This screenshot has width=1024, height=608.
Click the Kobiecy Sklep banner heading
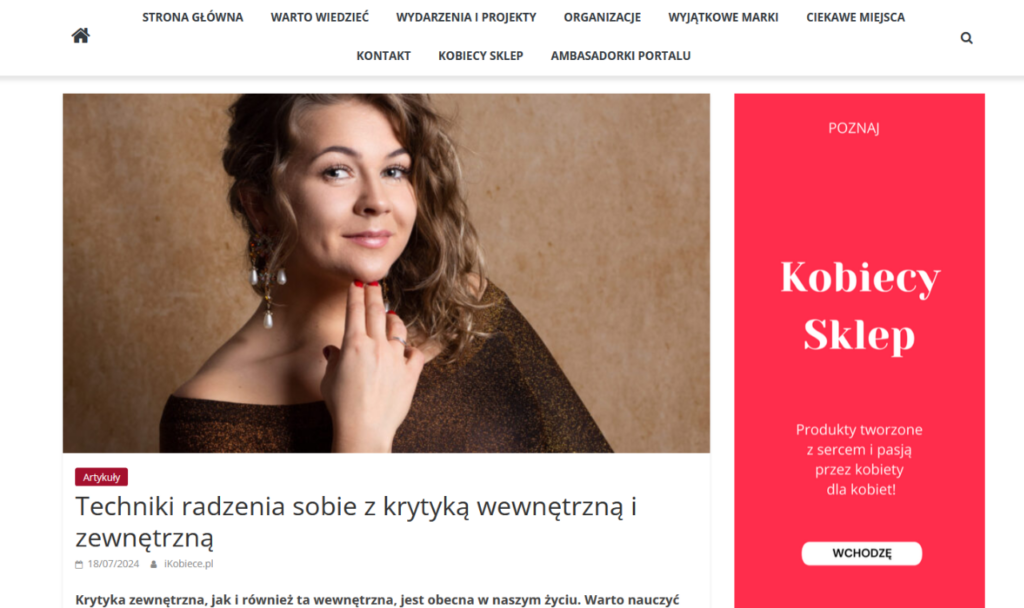tap(860, 306)
